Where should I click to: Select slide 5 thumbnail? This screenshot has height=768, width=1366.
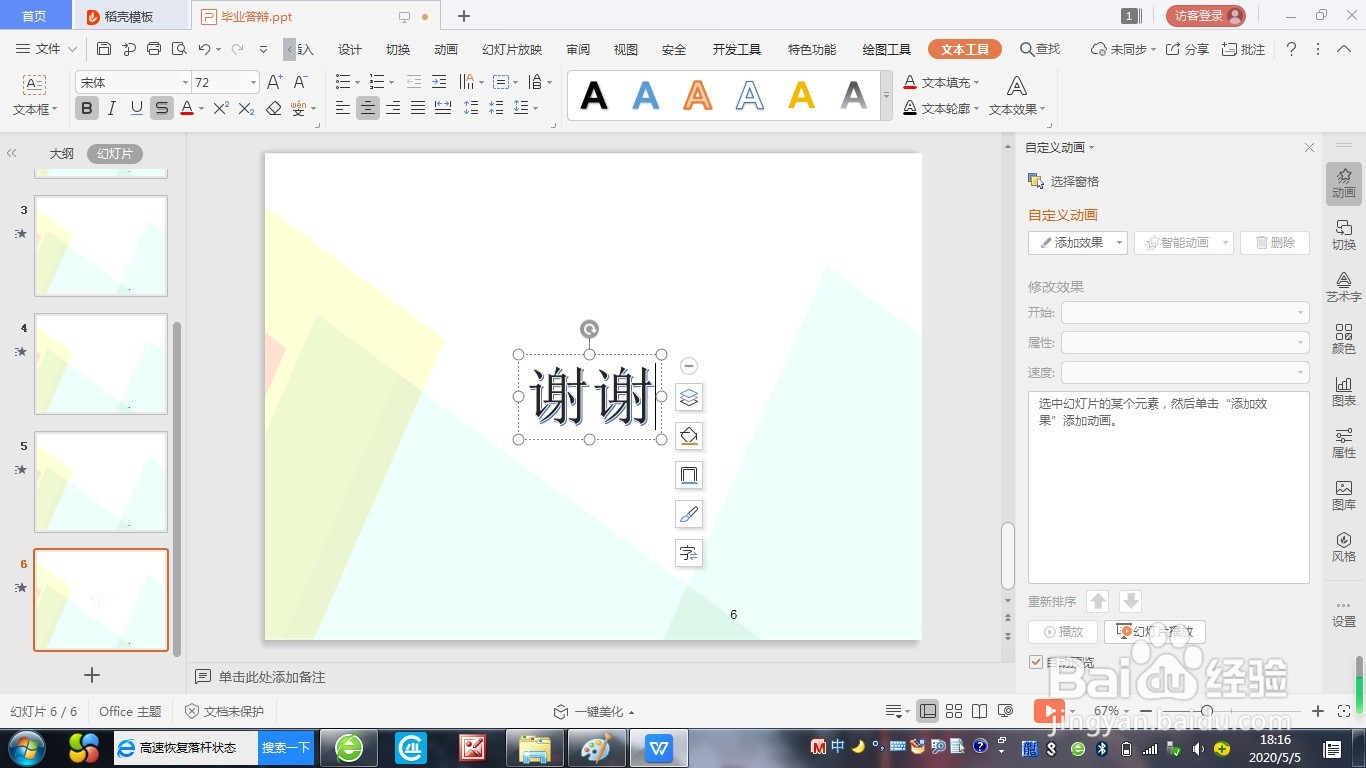tap(101, 482)
